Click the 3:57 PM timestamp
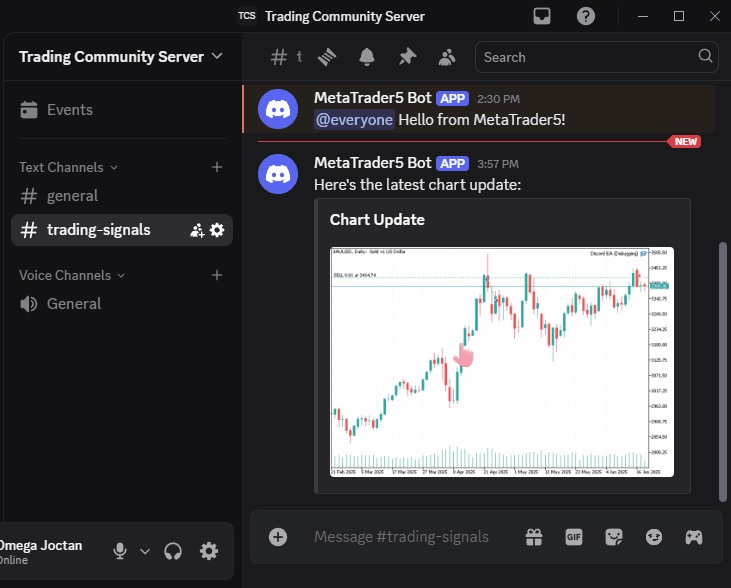 (498, 164)
